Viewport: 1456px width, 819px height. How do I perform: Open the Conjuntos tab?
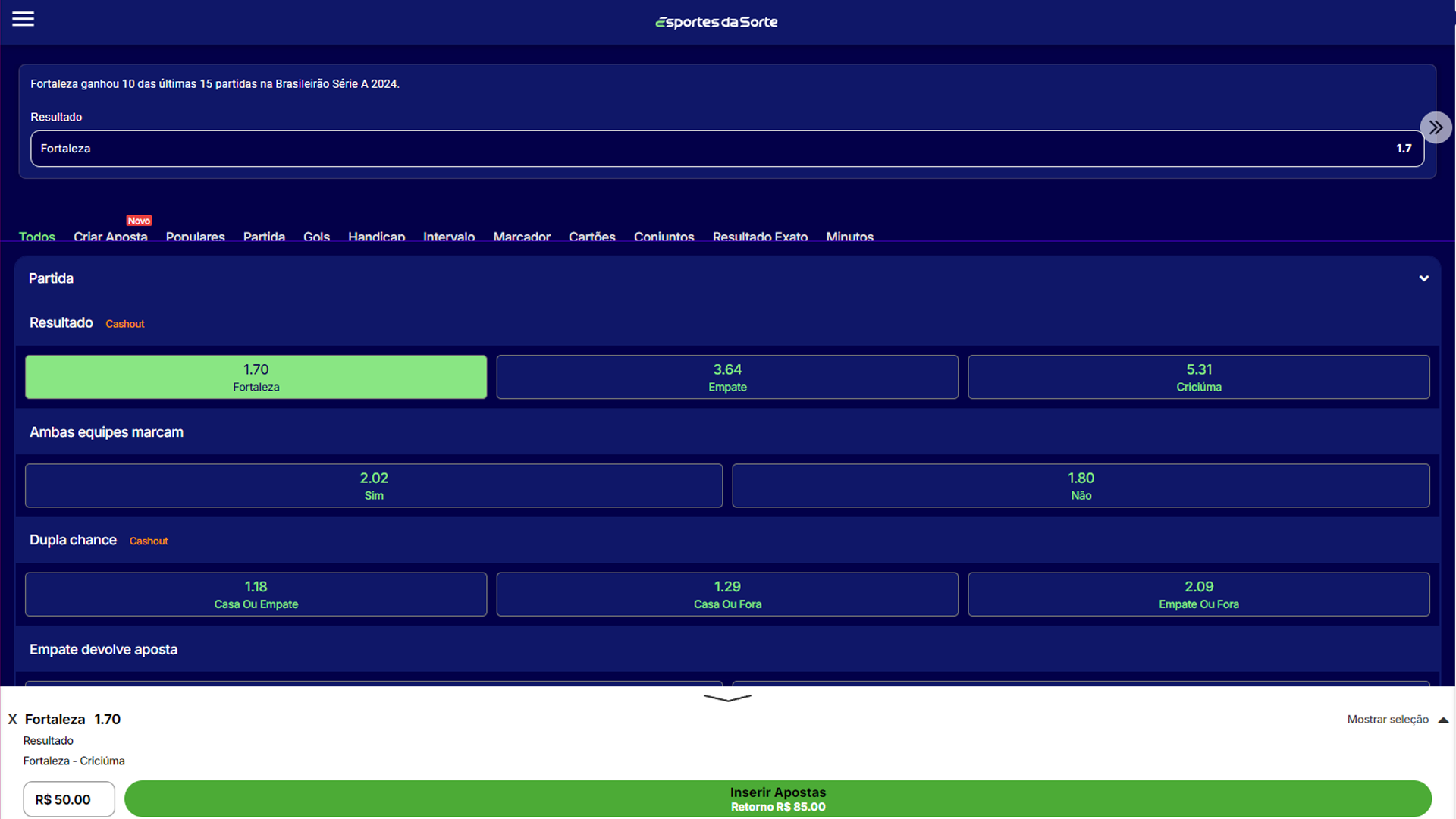click(664, 237)
